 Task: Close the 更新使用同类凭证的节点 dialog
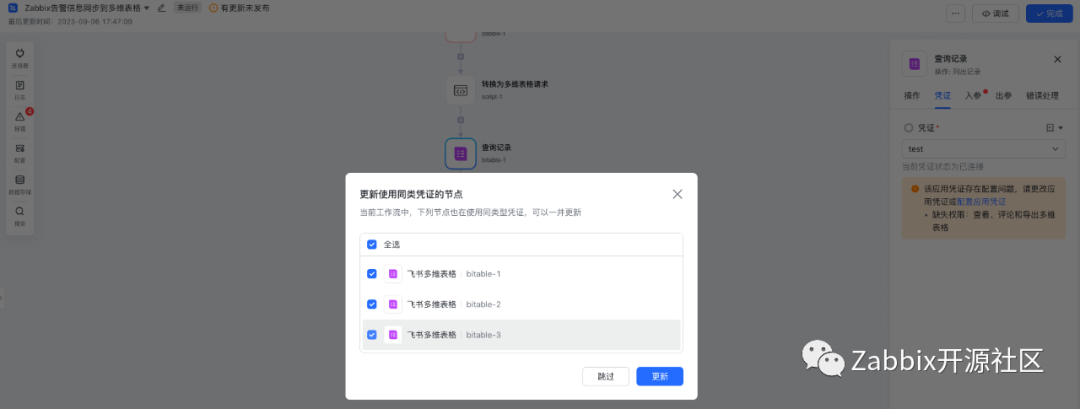tap(677, 194)
